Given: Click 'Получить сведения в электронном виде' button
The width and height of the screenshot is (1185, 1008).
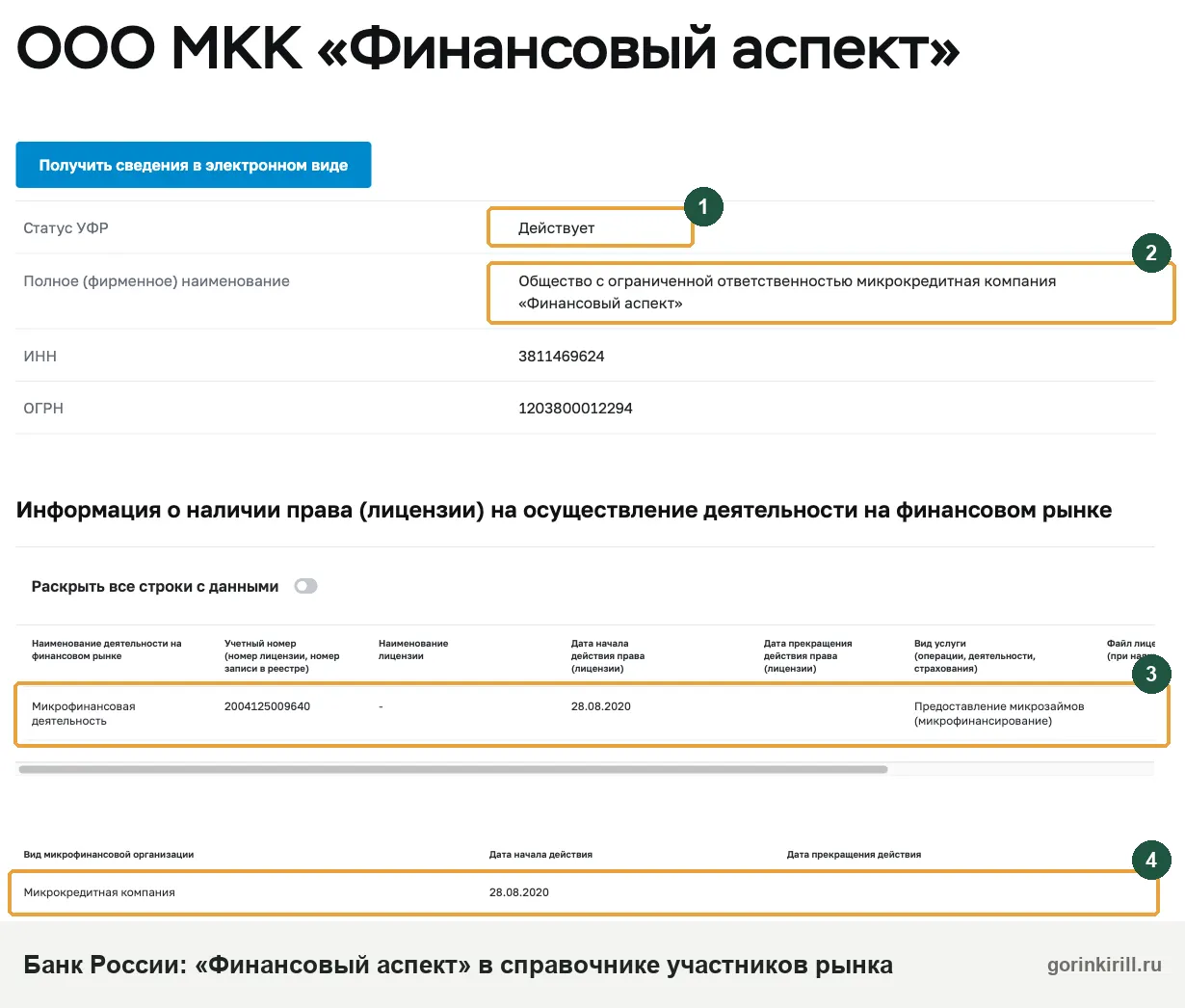Looking at the screenshot, I should pos(193,165).
